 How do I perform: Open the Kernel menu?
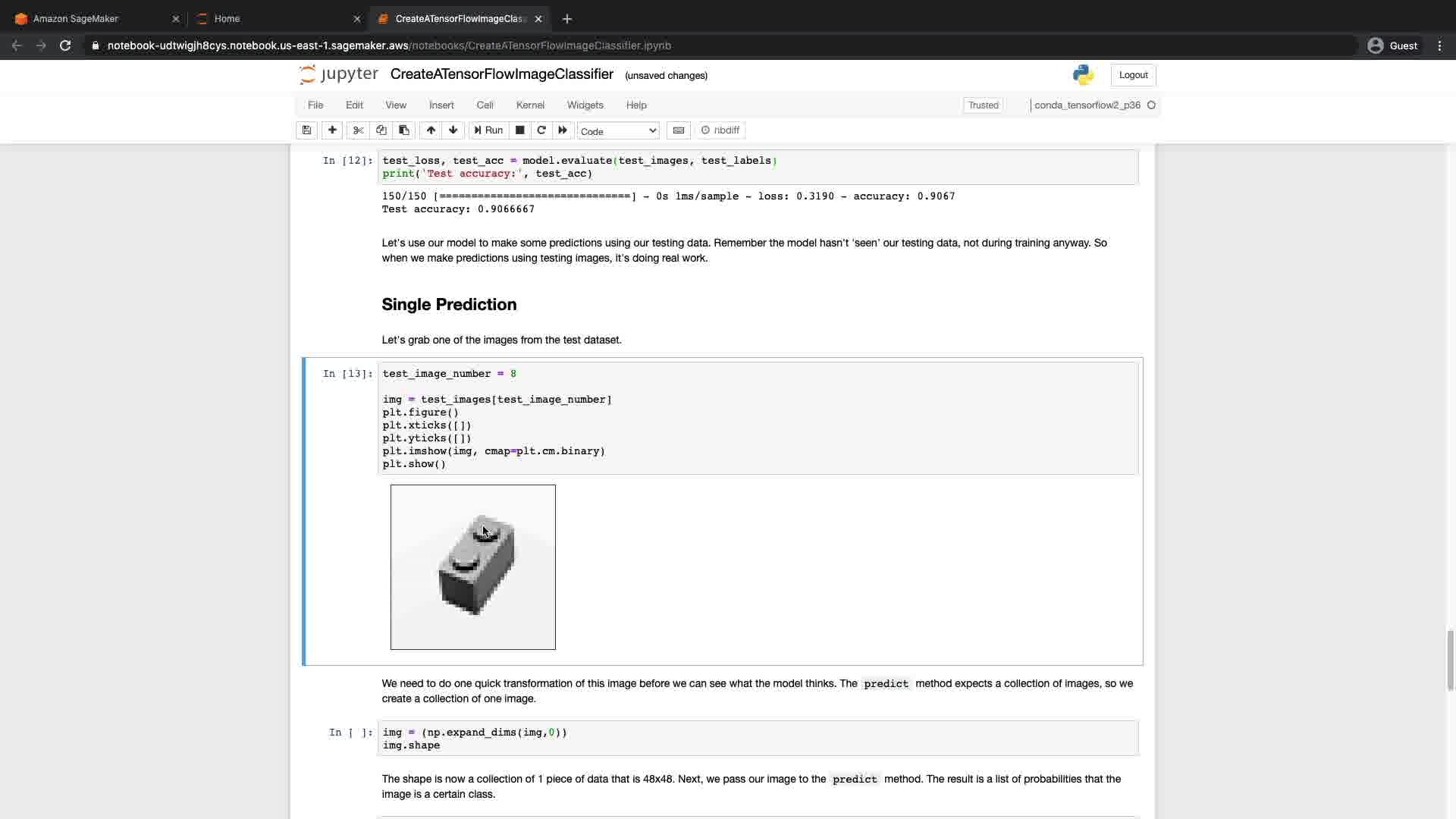(530, 105)
